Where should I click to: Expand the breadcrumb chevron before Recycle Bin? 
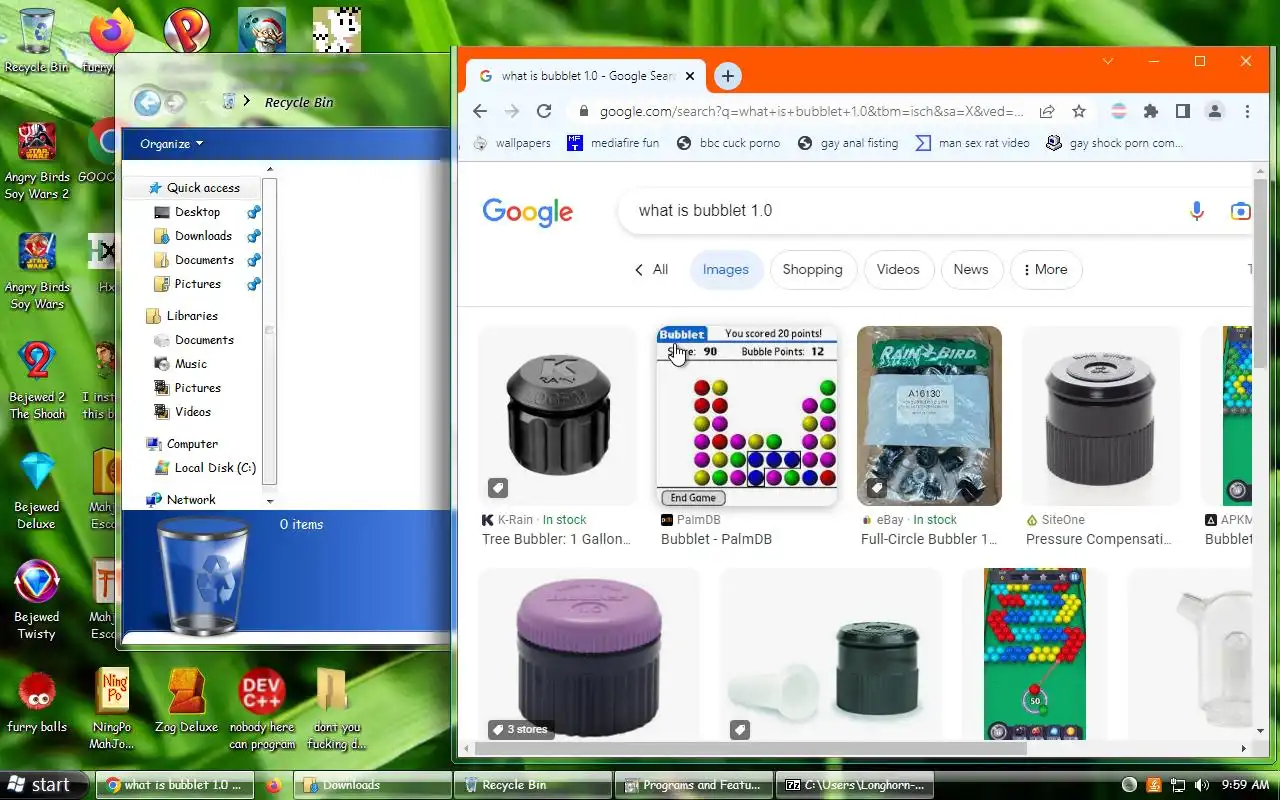click(247, 102)
